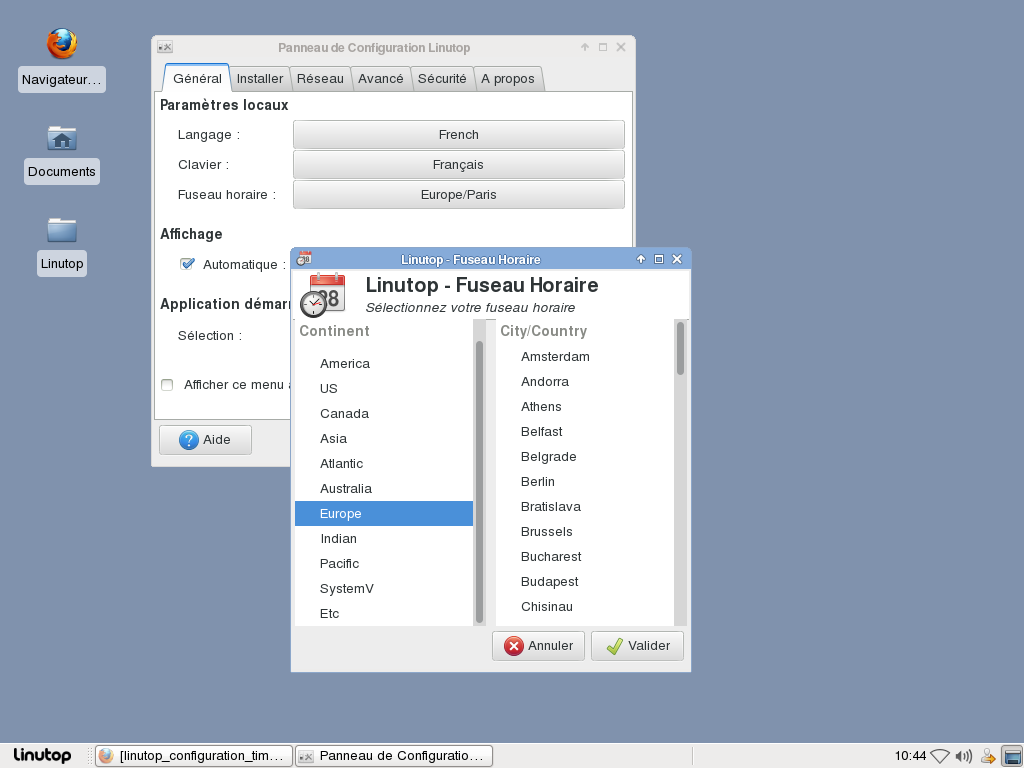Select Australia in the Continent list
The height and width of the screenshot is (768, 1024).
pyautogui.click(x=384, y=488)
